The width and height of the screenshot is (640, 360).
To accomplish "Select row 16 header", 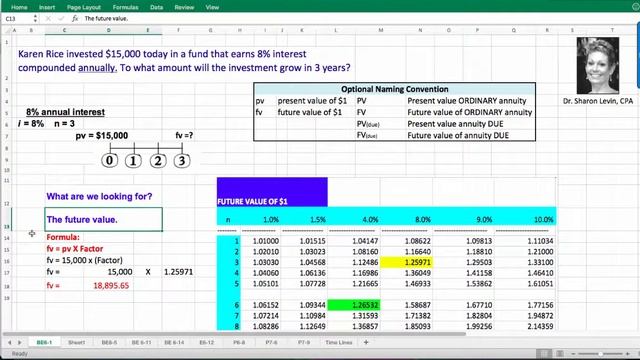I will tap(7, 261).
